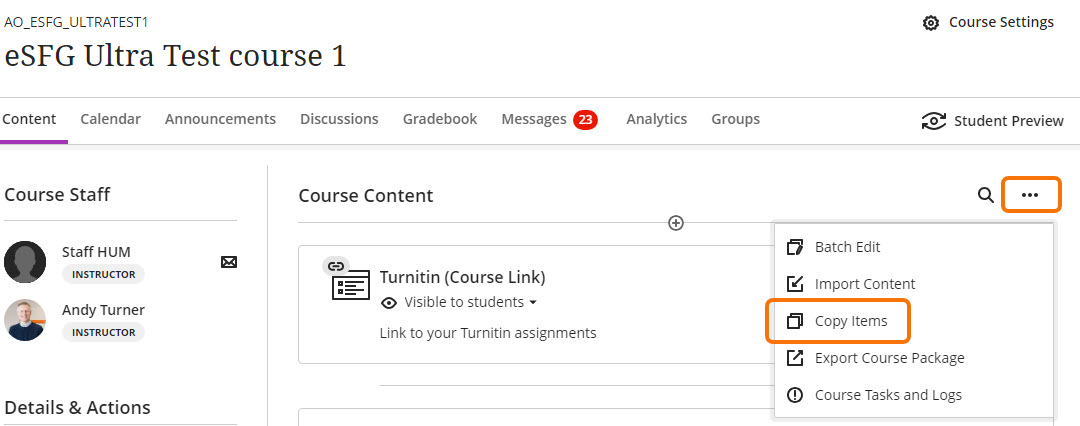This screenshot has width=1080, height=426.
Task: Open Course Settings gear icon
Action: pyautogui.click(x=931, y=23)
